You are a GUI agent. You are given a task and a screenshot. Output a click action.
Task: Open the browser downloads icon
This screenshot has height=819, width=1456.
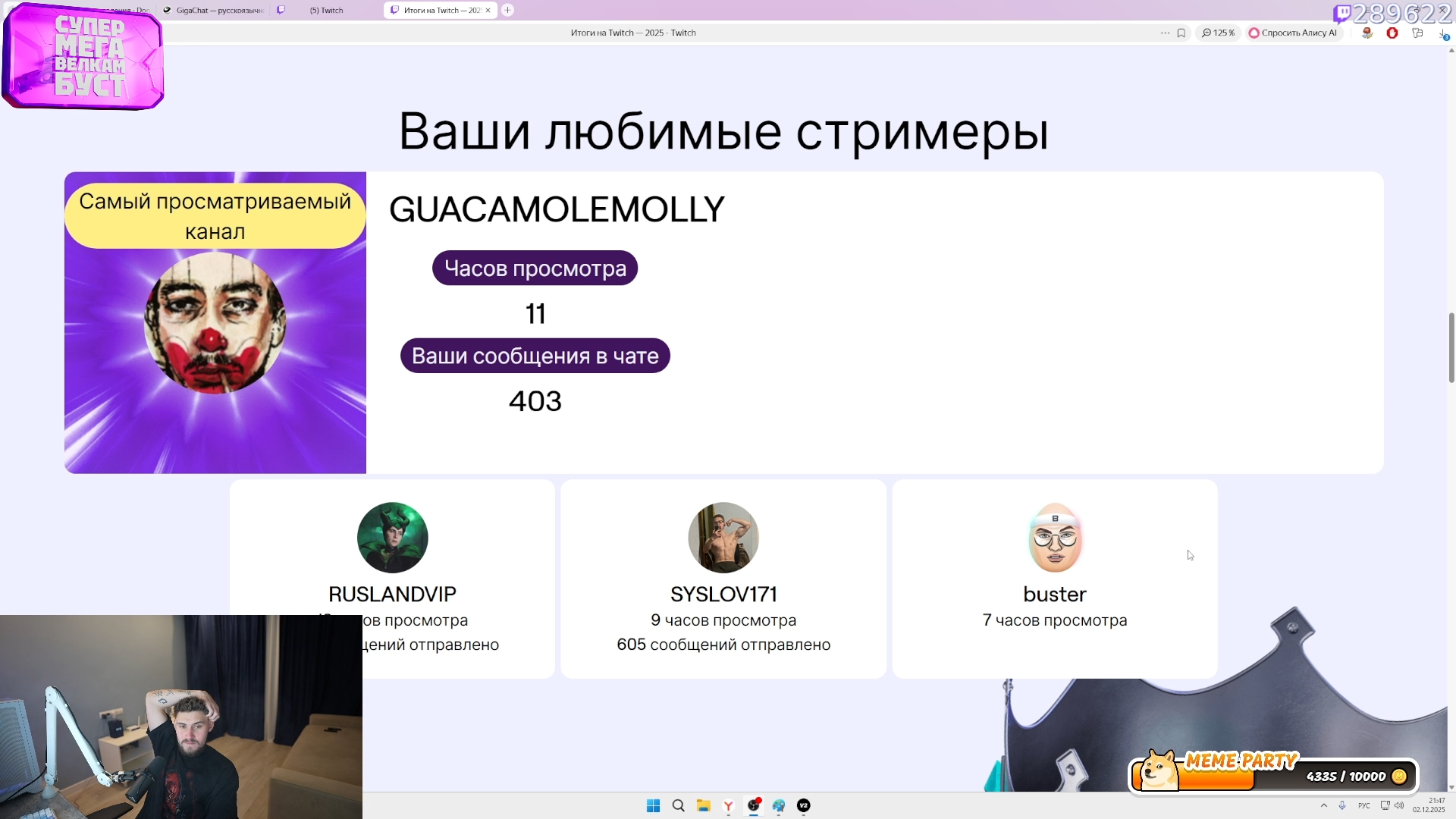1444,34
